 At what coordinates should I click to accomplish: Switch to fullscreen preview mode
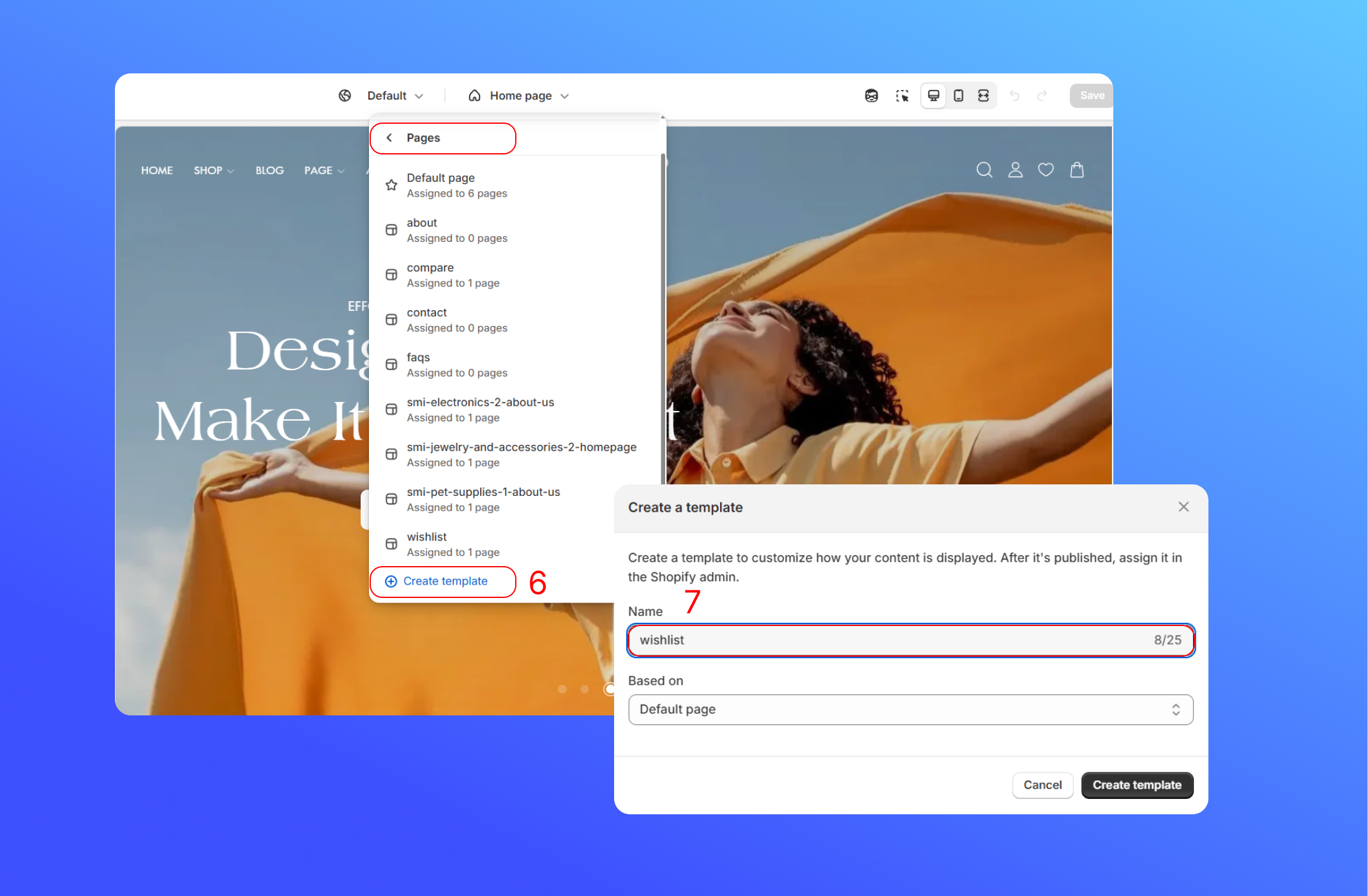pos(983,96)
